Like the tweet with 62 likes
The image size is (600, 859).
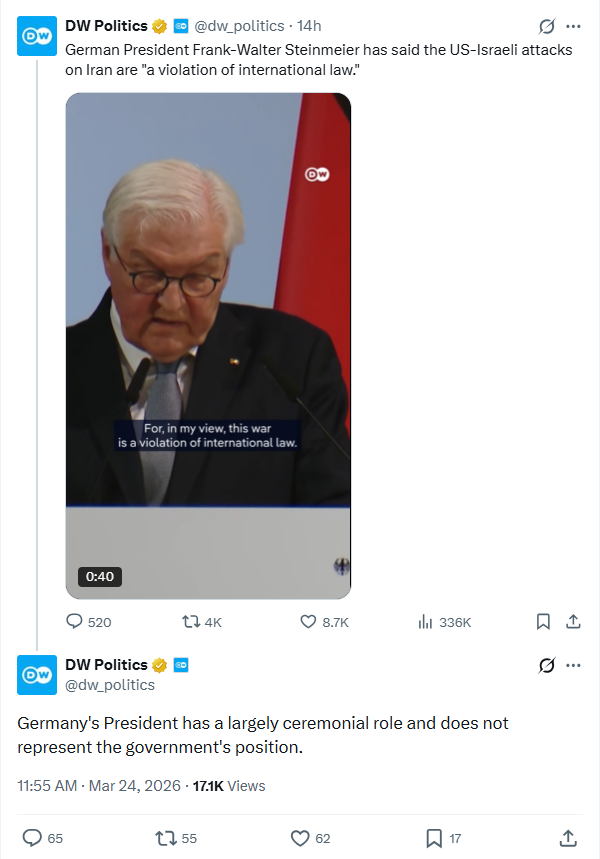tap(300, 838)
